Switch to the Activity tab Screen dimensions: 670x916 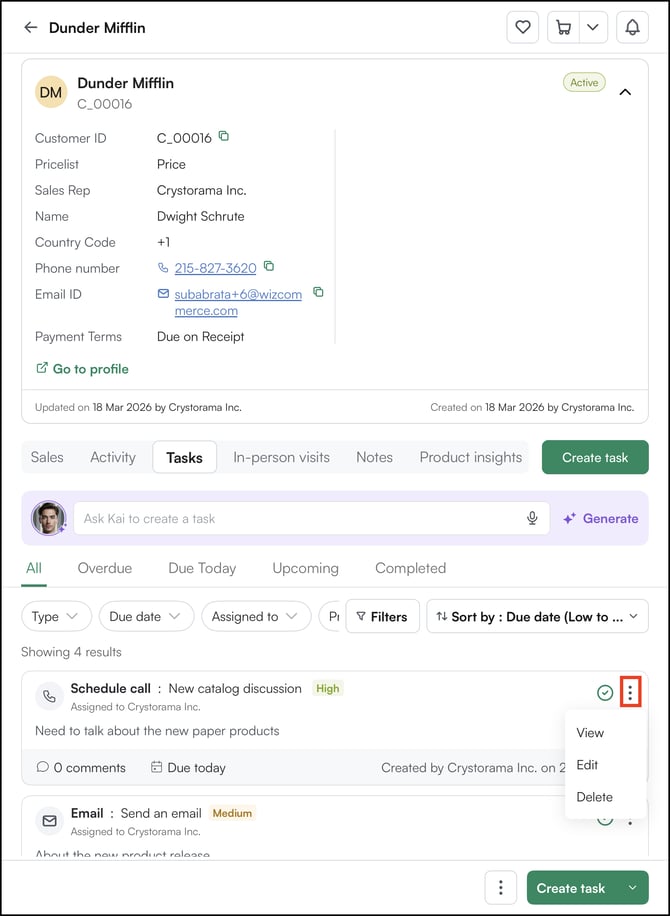coord(113,457)
